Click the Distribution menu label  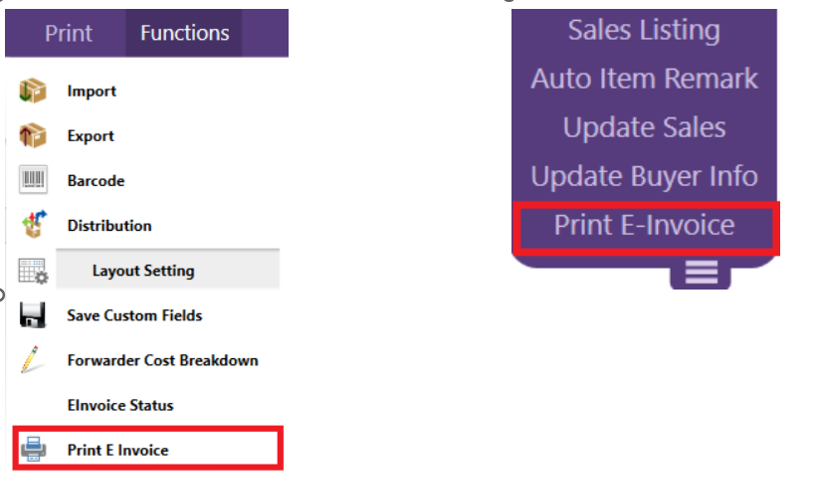109,226
